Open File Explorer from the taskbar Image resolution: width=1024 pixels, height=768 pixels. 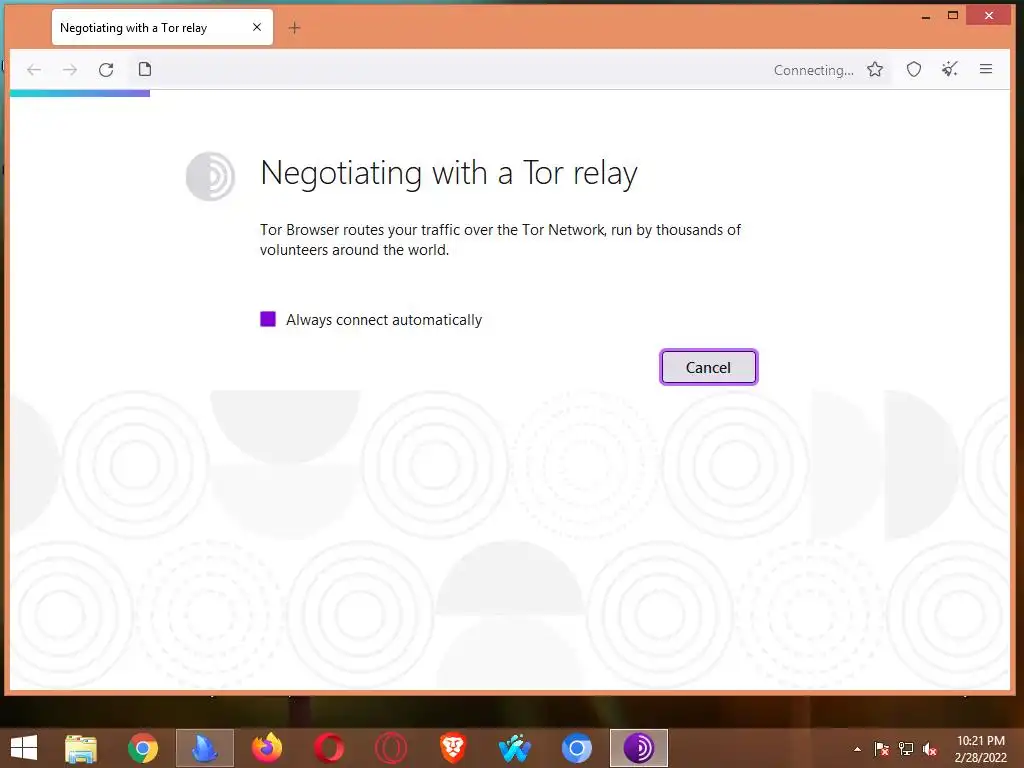[x=81, y=748]
